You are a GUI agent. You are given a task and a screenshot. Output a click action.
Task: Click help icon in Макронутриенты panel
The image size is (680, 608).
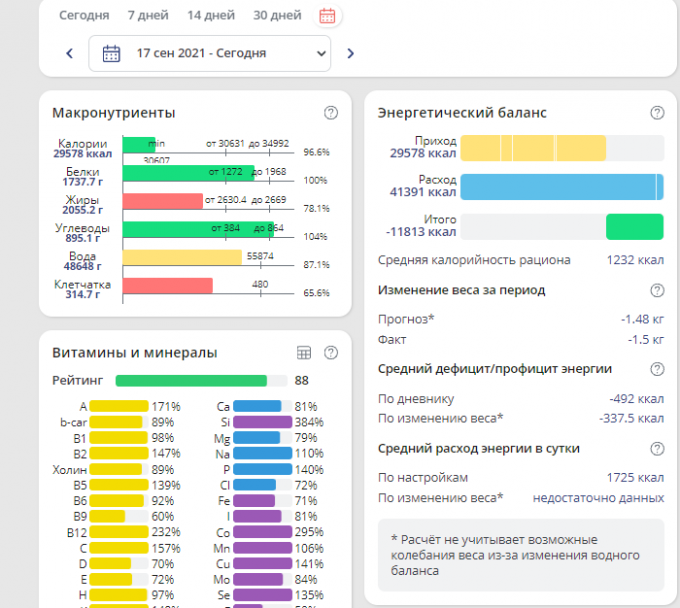pyautogui.click(x=331, y=113)
